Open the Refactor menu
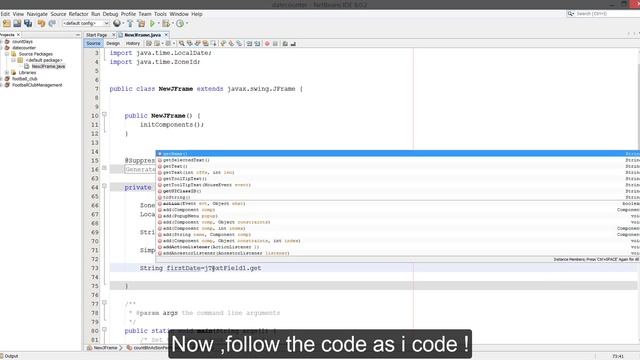This screenshot has width=640, height=360. (x=79, y=14)
